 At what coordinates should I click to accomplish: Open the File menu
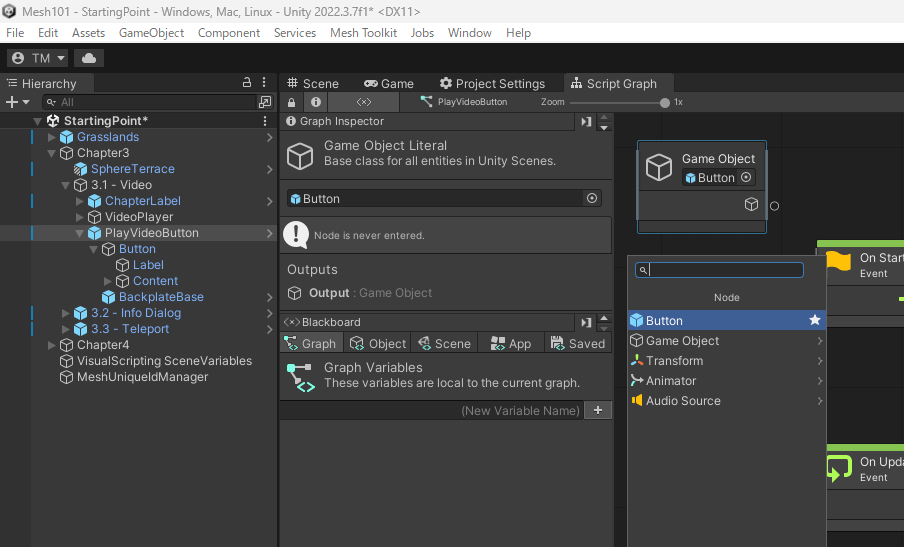tap(15, 33)
